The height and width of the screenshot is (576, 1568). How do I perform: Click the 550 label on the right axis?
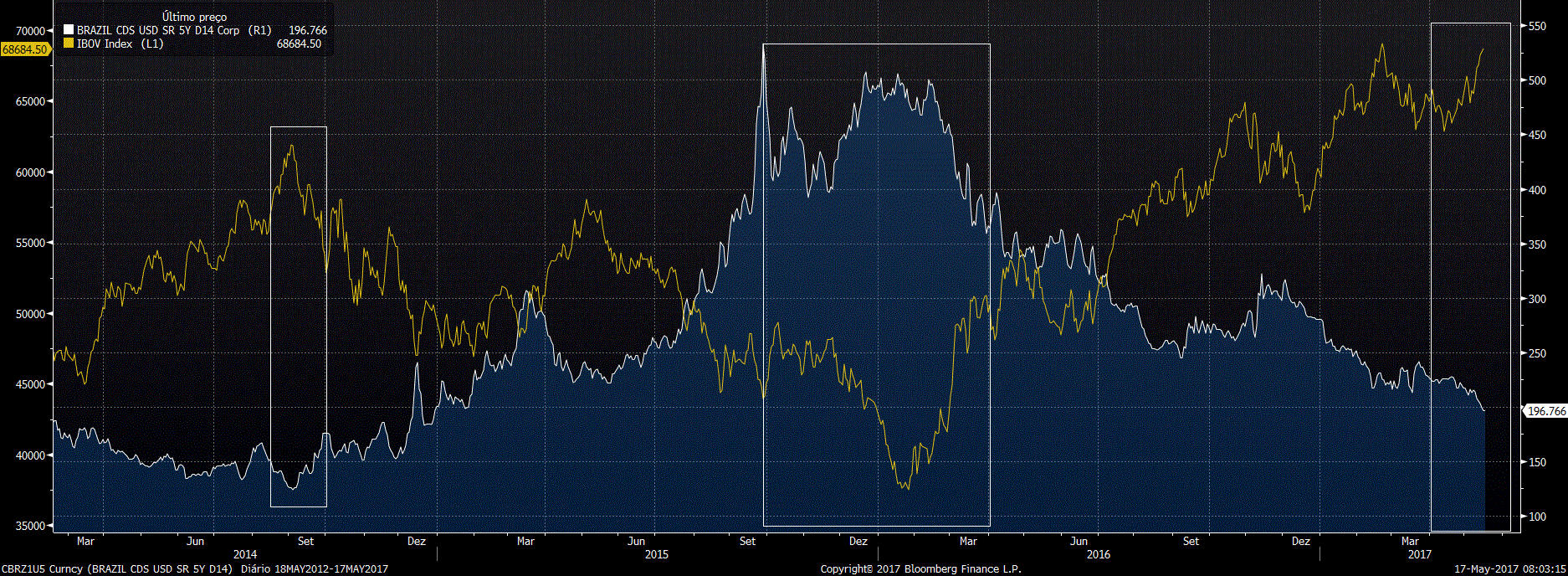pyautogui.click(x=1537, y=27)
